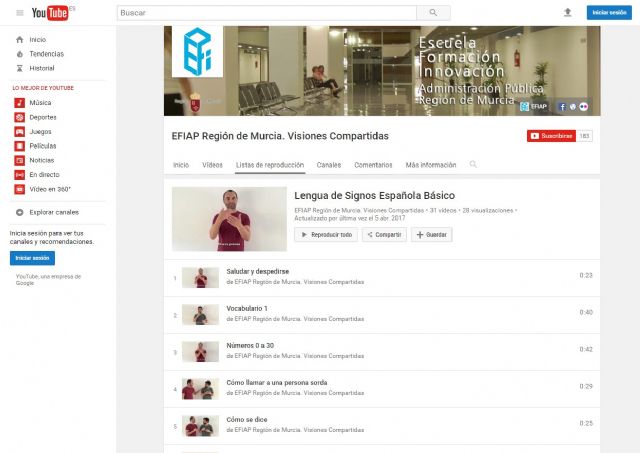Screen dimensions: 640x453
Task: Open Tendencias in the sidebar
Action: 45,54
